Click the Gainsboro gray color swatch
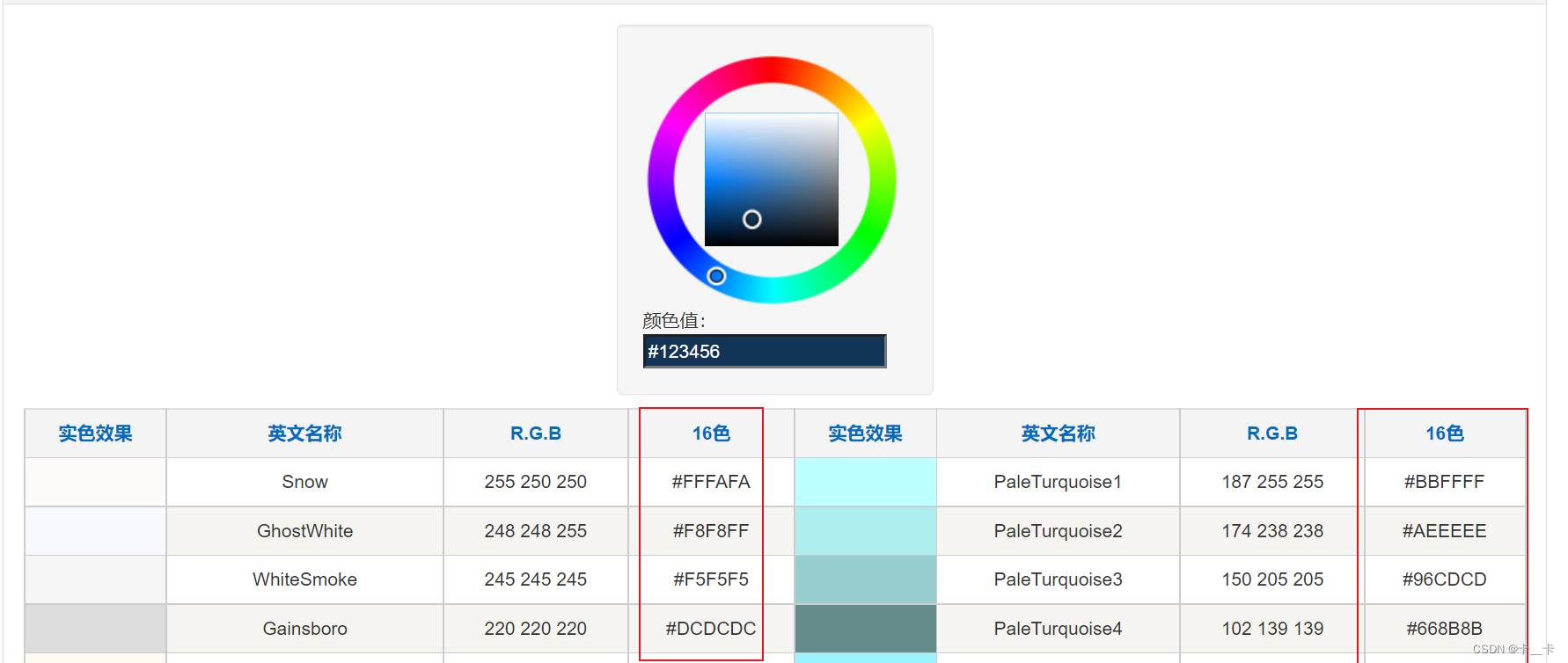The image size is (1568, 663). point(96,629)
